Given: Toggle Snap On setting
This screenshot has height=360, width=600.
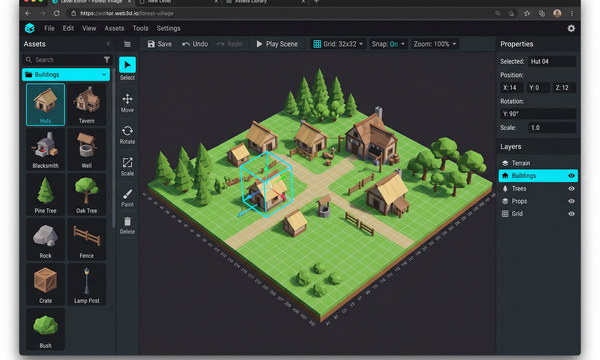Looking at the screenshot, I should 388,44.
